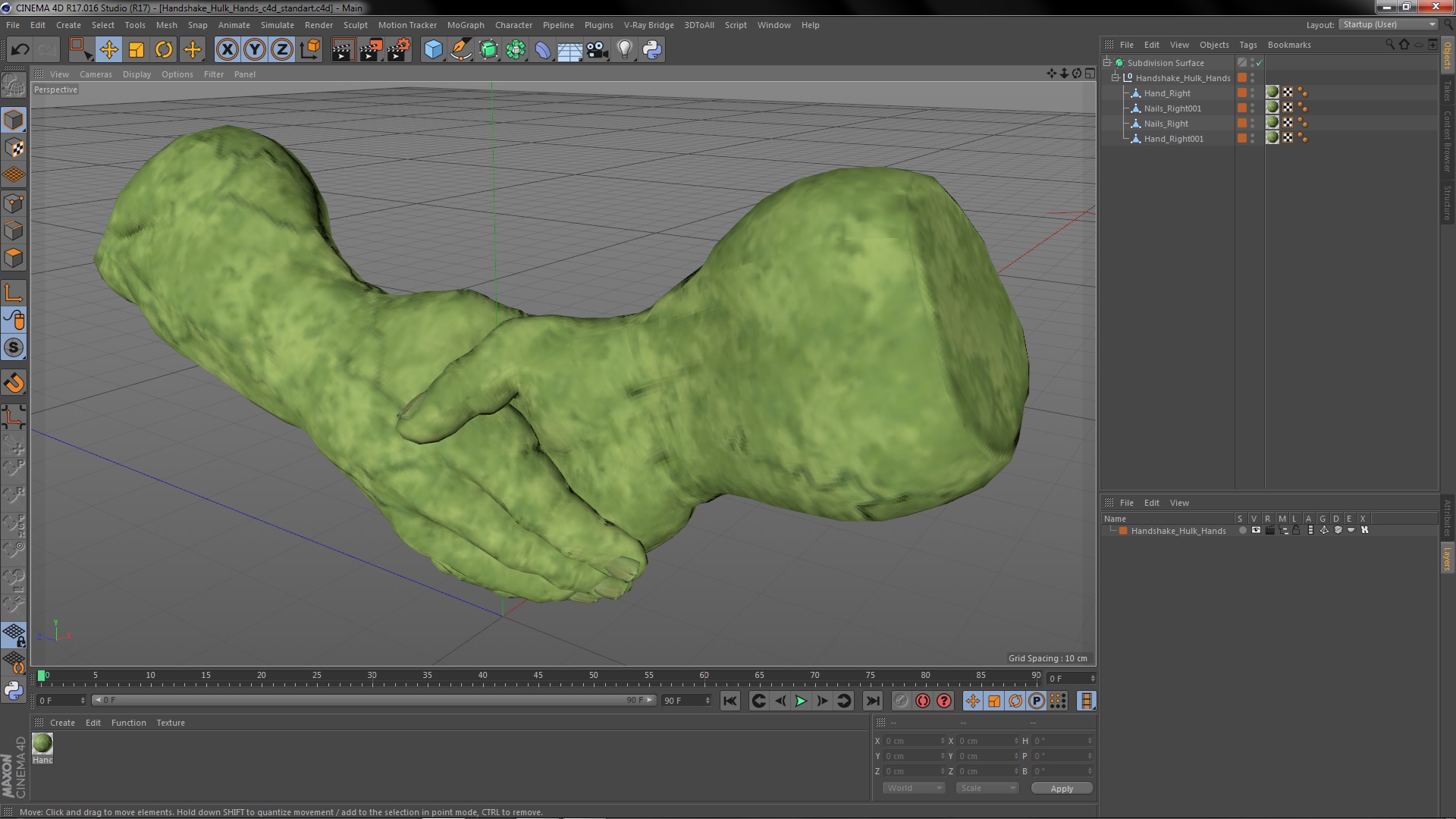Toggle Autokeying red button
Screen dimensions: 1456x819
tap(922, 701)
